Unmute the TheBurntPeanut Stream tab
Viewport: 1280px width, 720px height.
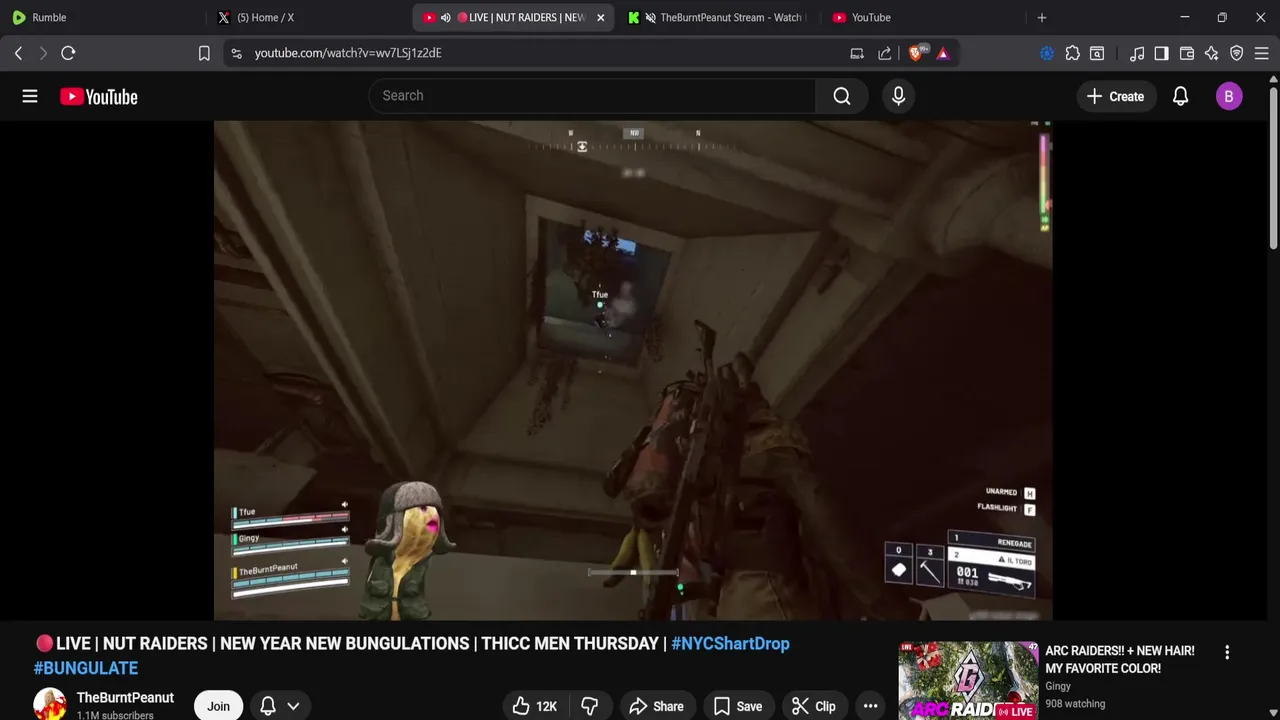651,17
